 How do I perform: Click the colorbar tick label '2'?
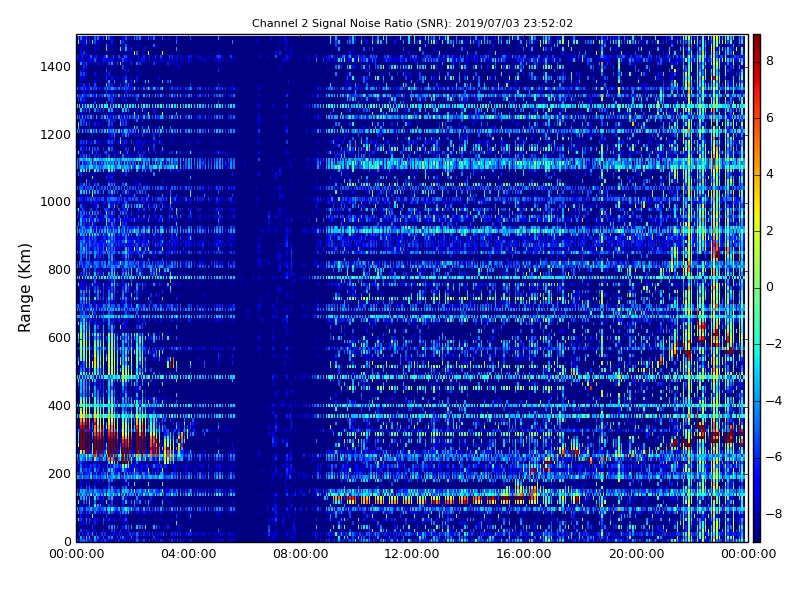(x=770, y=231)
